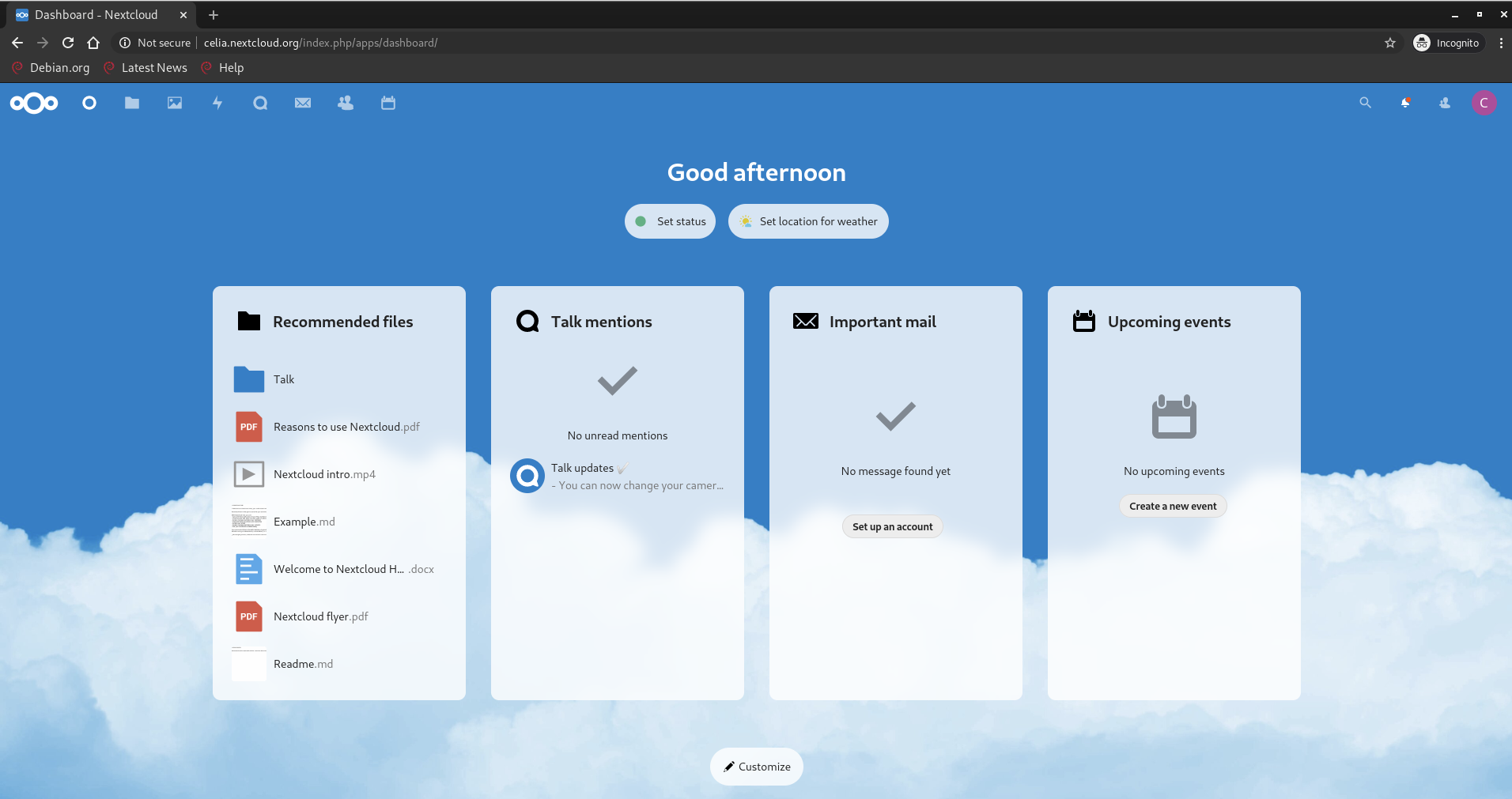Click Set location for weather

(x=808, y=221)
